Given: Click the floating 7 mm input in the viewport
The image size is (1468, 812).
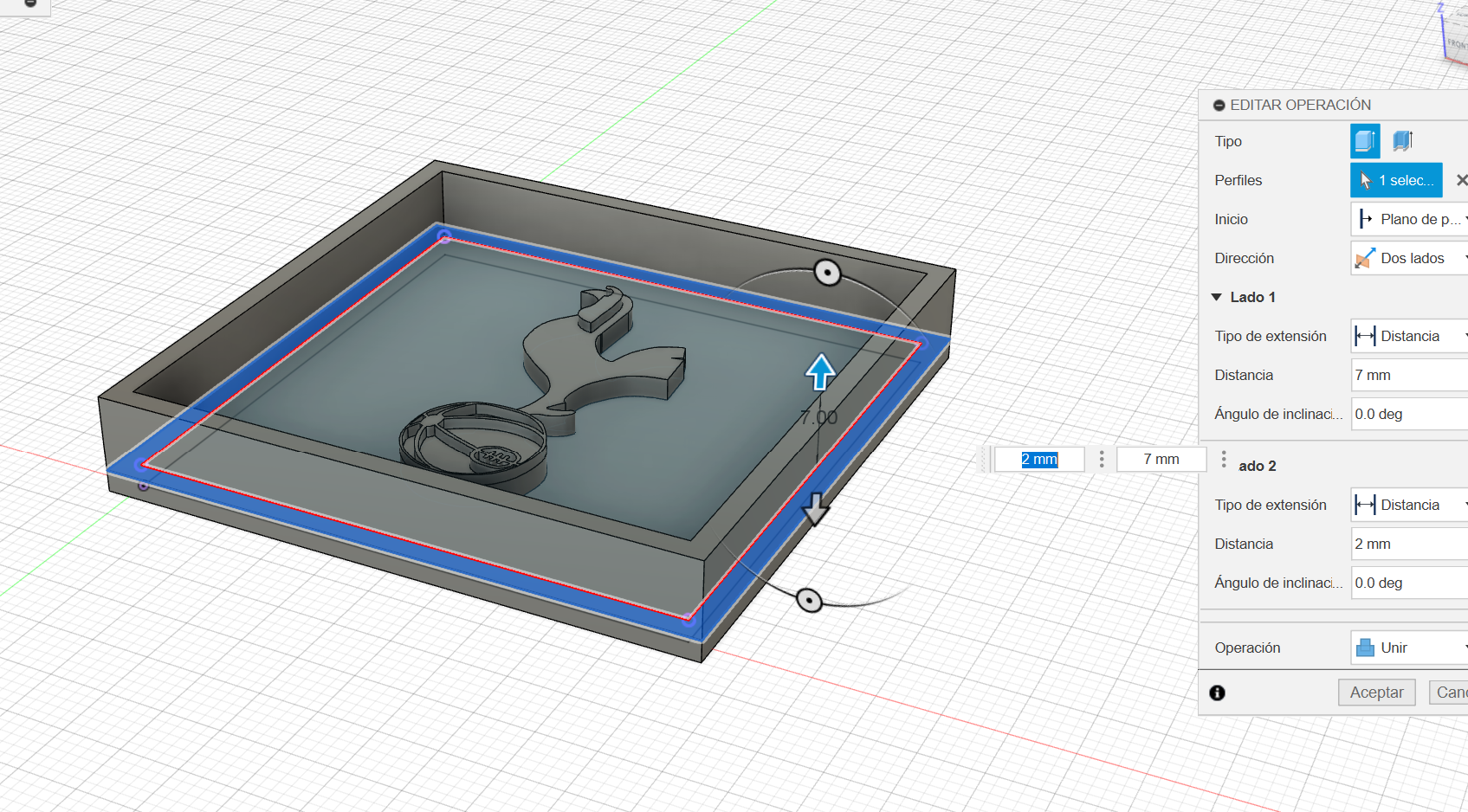Looking at the screenshot, I should [1161, 459].
